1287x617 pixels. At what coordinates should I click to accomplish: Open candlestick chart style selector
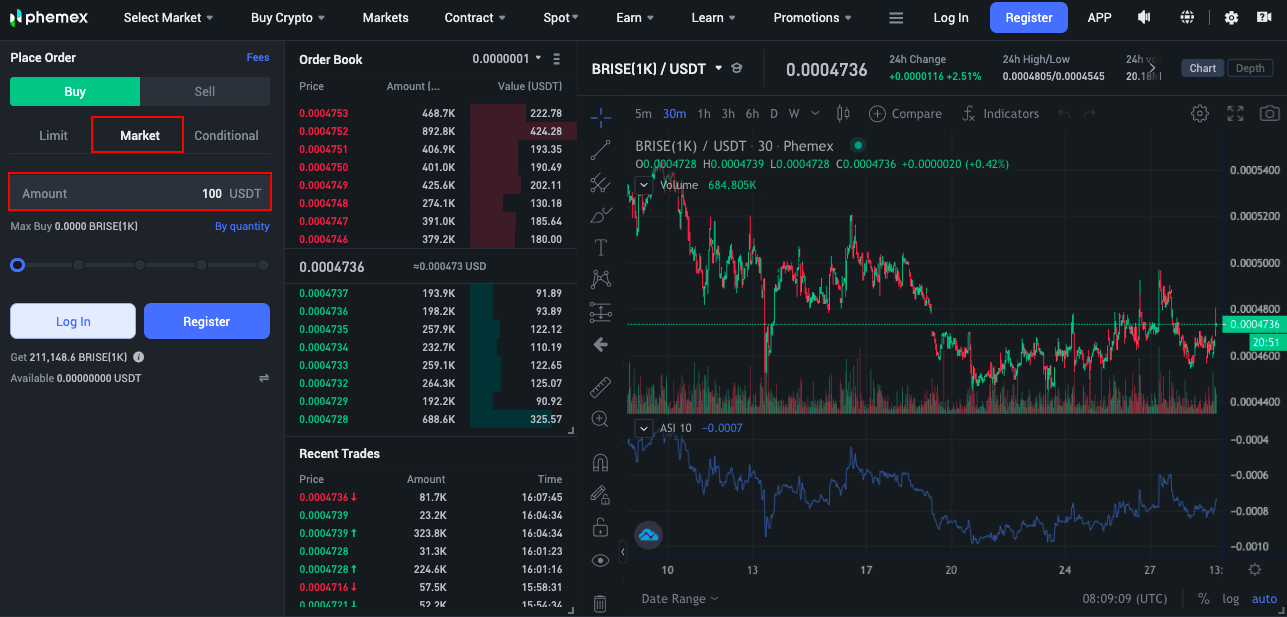point(843,114)
